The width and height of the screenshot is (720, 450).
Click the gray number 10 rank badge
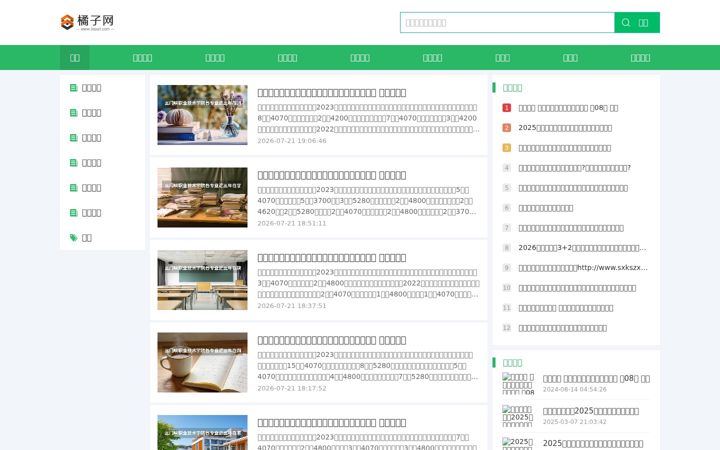pyautogui.click(x=506, y=288)
